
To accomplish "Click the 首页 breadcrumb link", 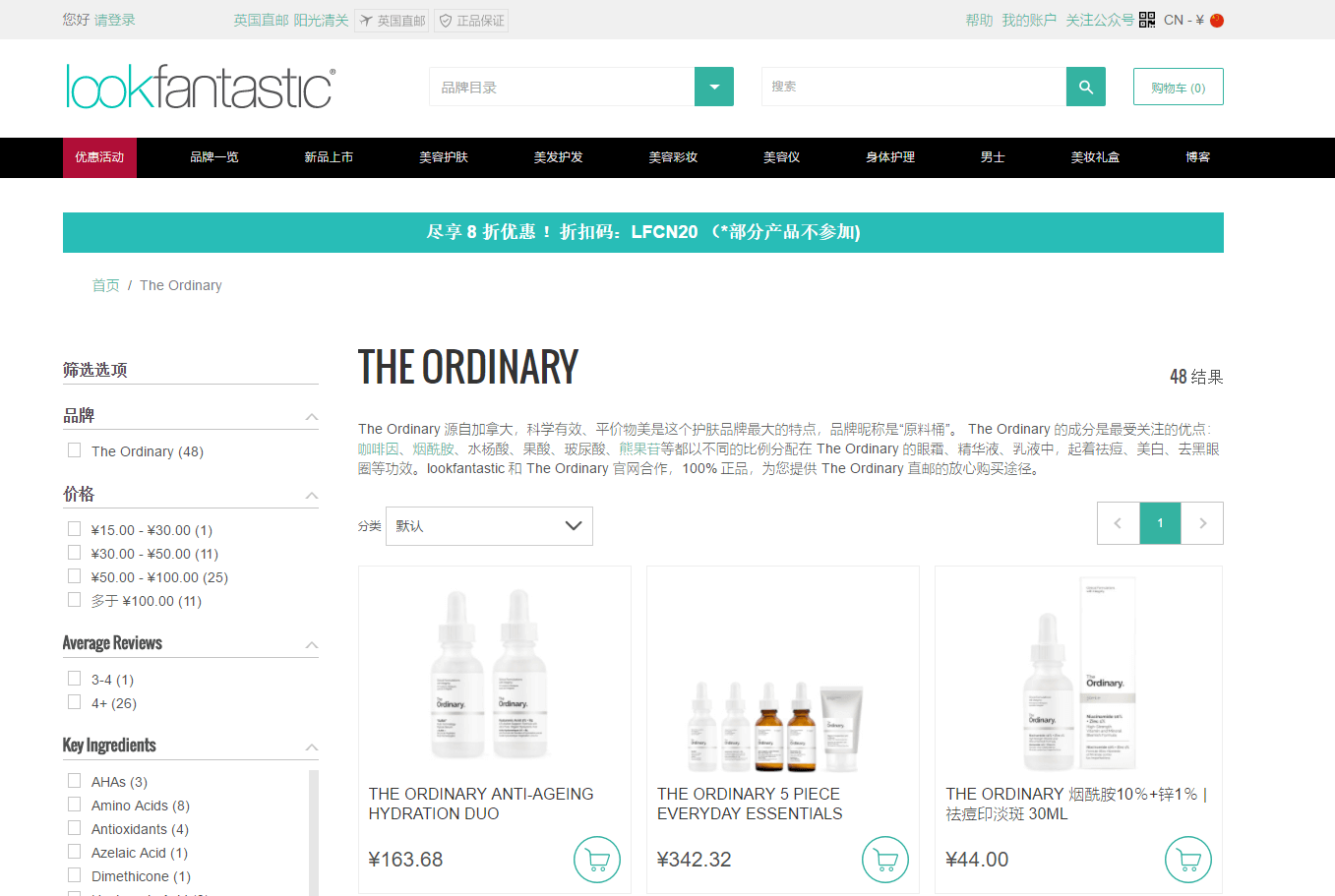I will click(x=105, y=285).
